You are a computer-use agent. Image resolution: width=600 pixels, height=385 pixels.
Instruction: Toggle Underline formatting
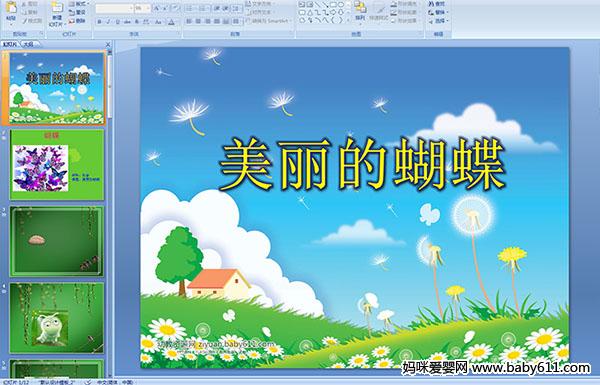pyautogui.click(x=117, y=22)
